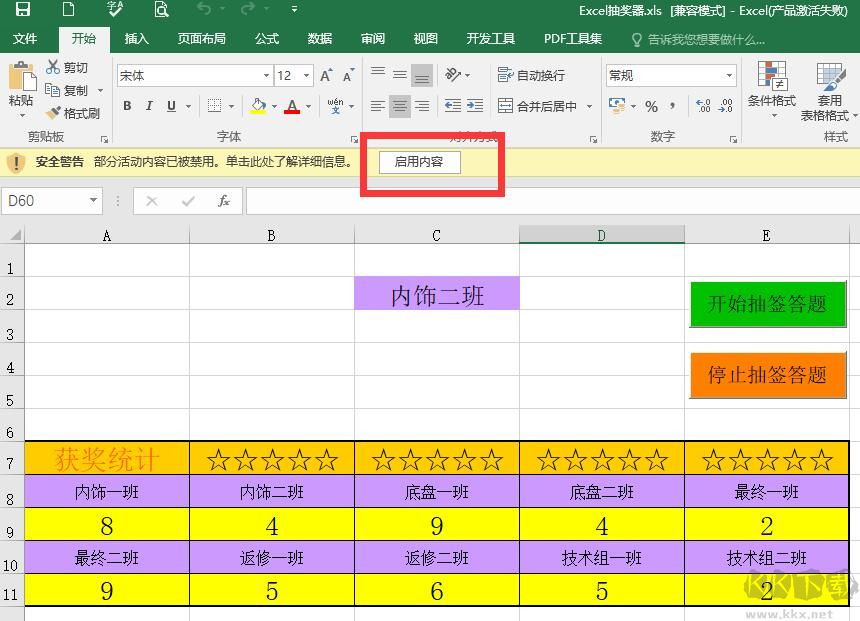Viewport: 860px width, 621px height.
Task: Click the 启用内容 button
Action: pos(419,161)
